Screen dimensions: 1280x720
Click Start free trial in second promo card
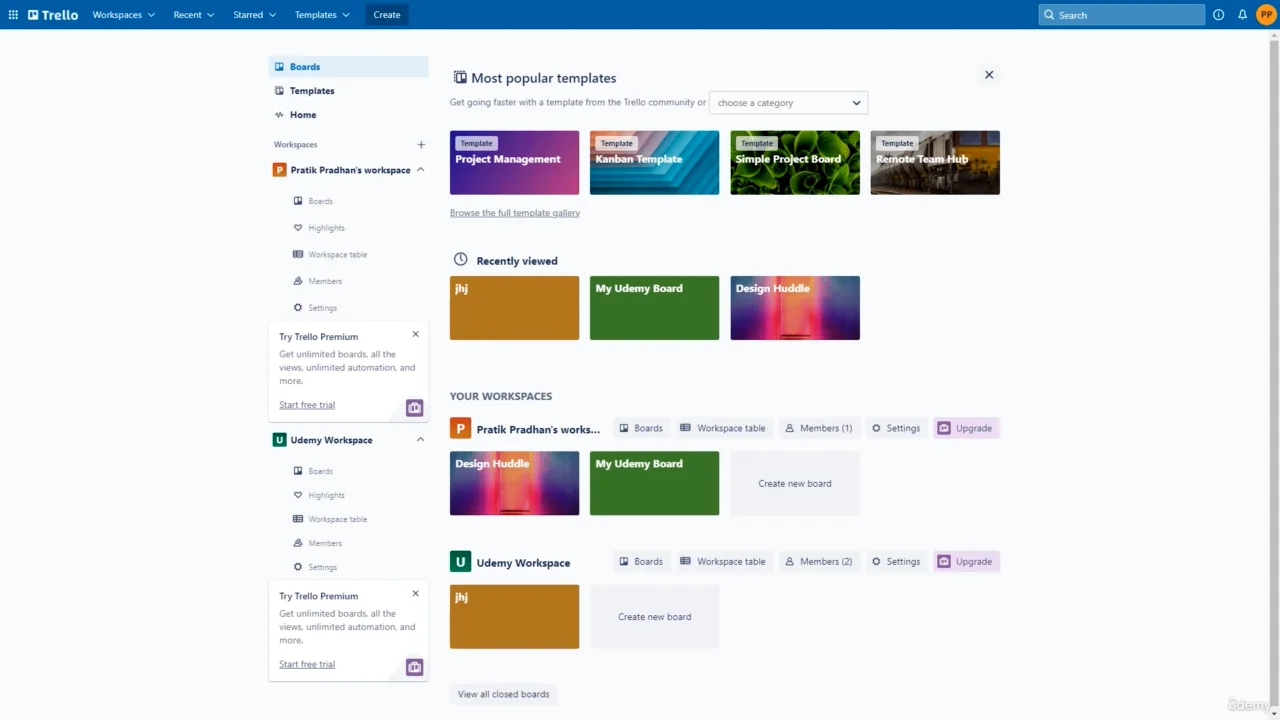[307, 664]
